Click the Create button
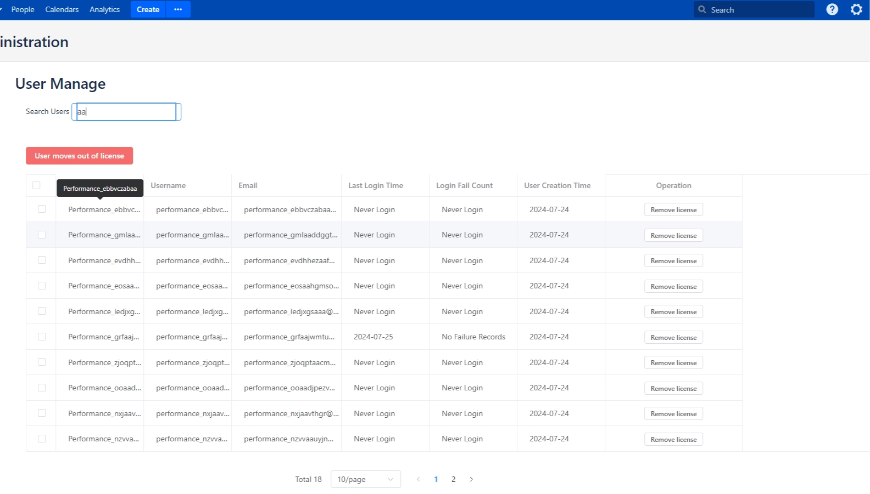 pos(147,9)
